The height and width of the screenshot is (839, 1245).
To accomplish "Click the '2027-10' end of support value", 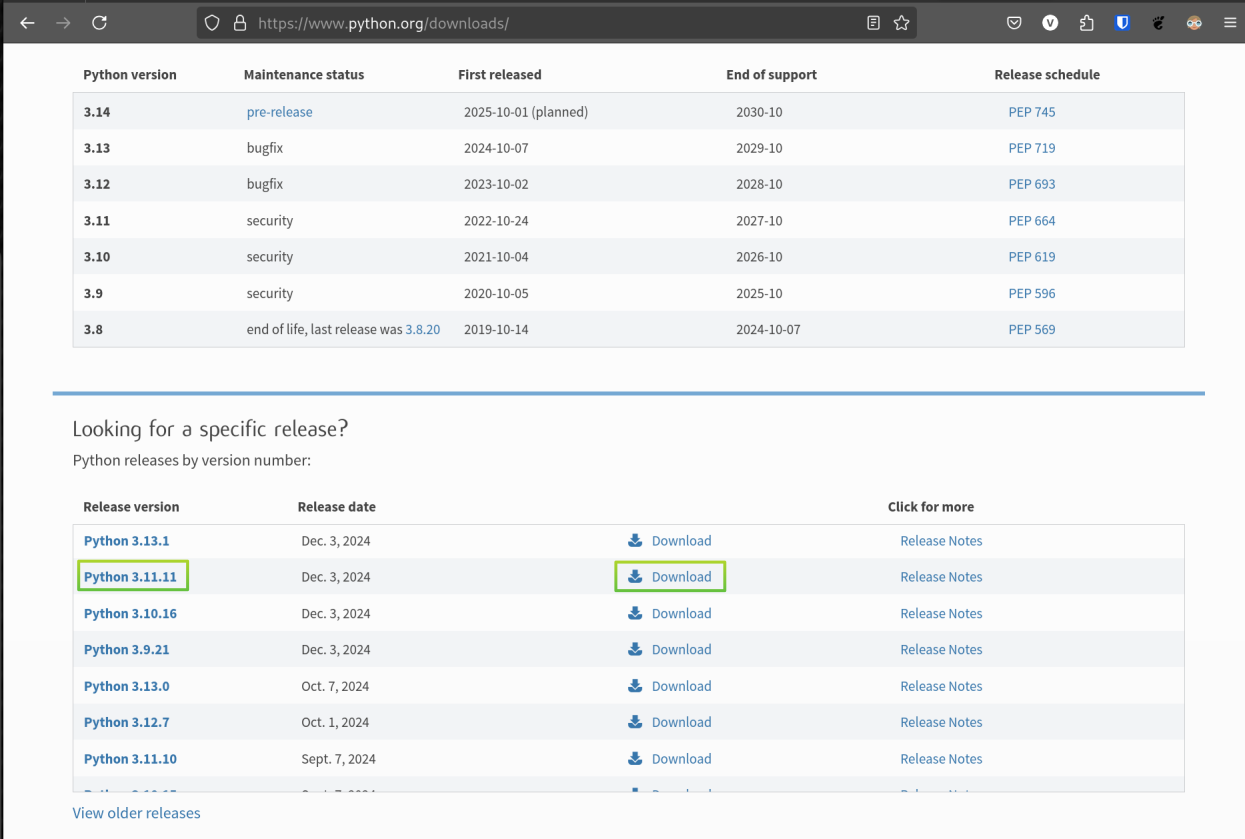I will click(x=759, y=221).
